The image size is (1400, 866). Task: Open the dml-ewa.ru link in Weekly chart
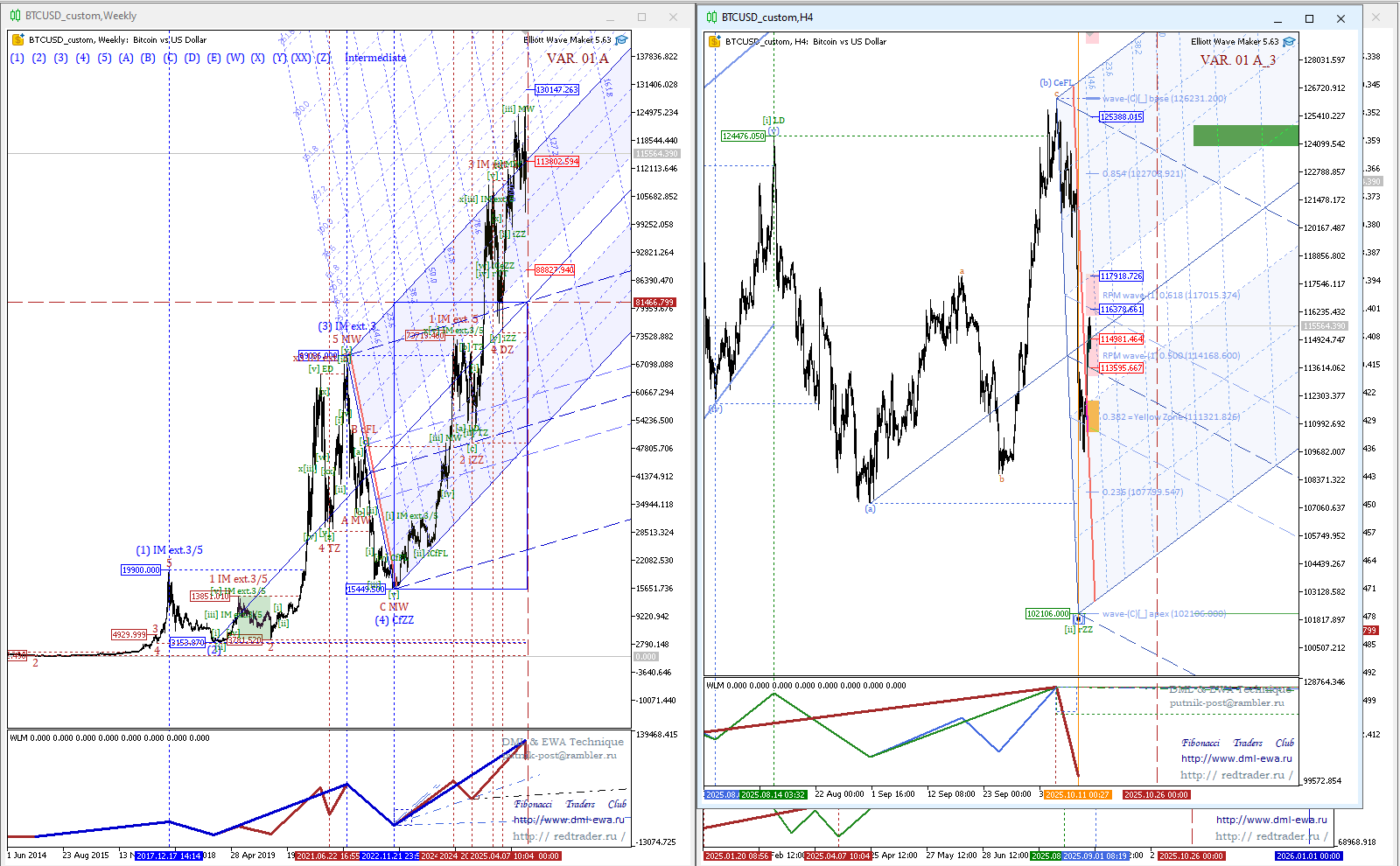pos(569,820)
